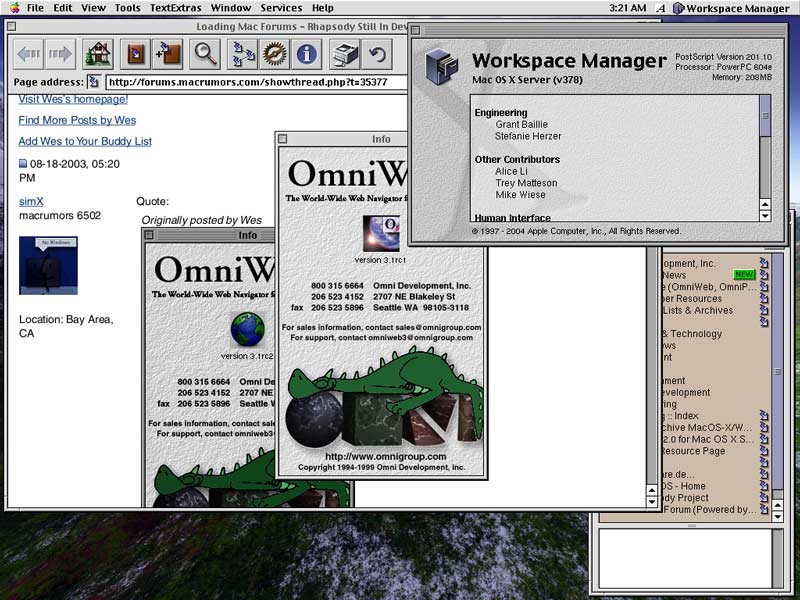Click the bookmarks panel scroll-down arrow
Screen dimensions: 800x600
tap(778, 516)
